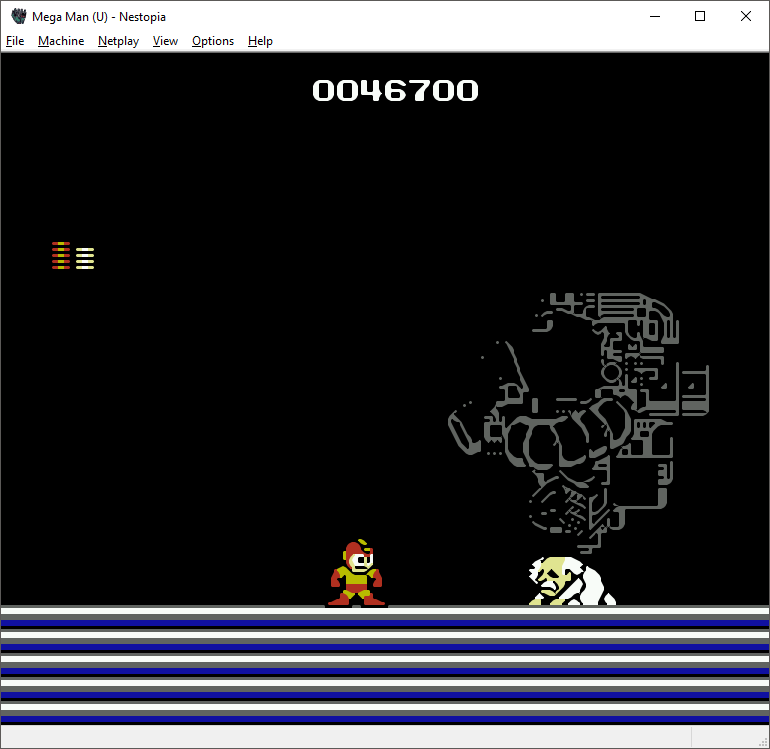Screen dimensions: 770x749
Task: Close the Nestopia window
Action: tap(745, 16)
